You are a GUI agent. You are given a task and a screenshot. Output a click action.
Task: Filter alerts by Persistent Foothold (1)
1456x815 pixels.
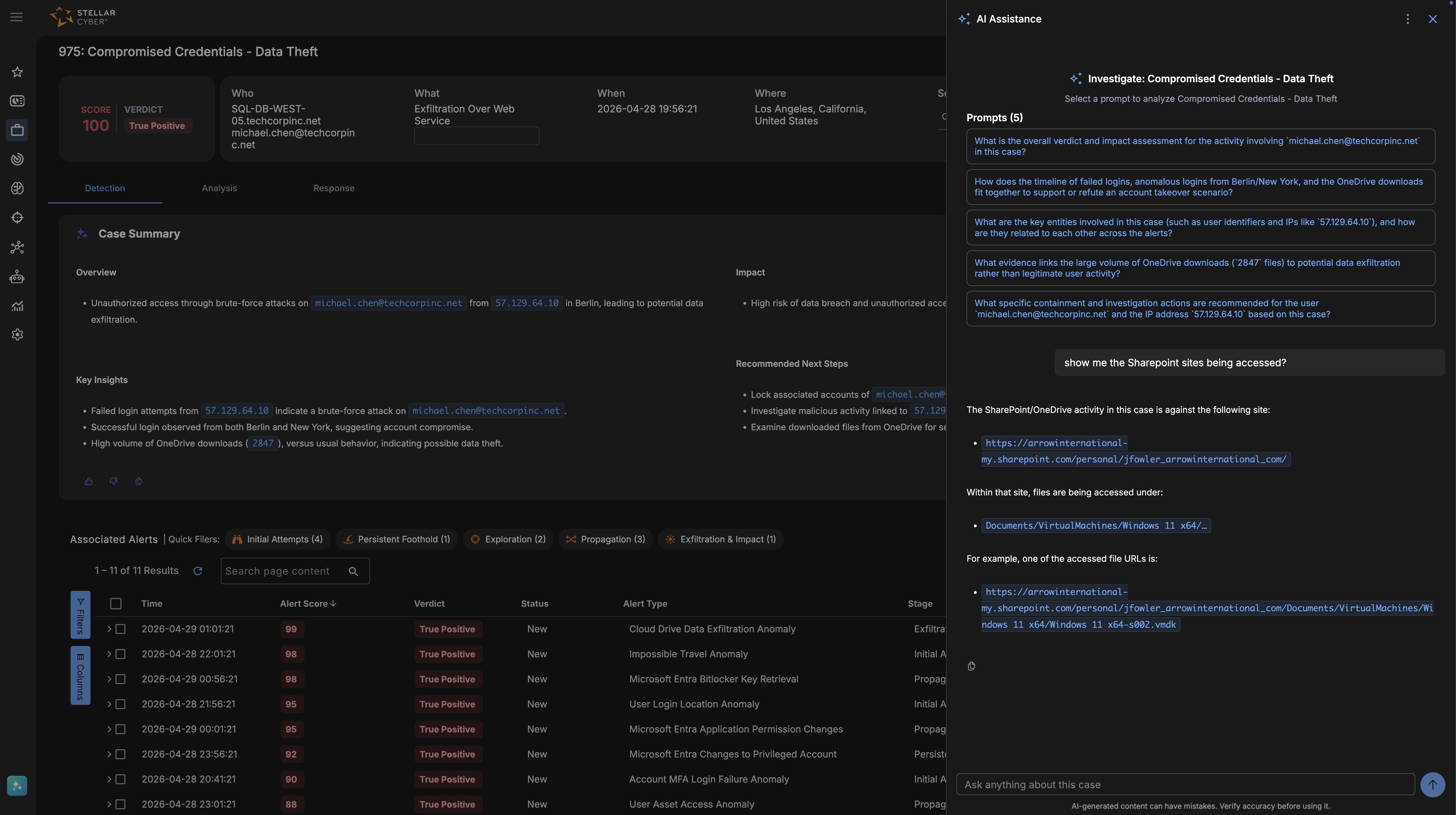(396, 540)
